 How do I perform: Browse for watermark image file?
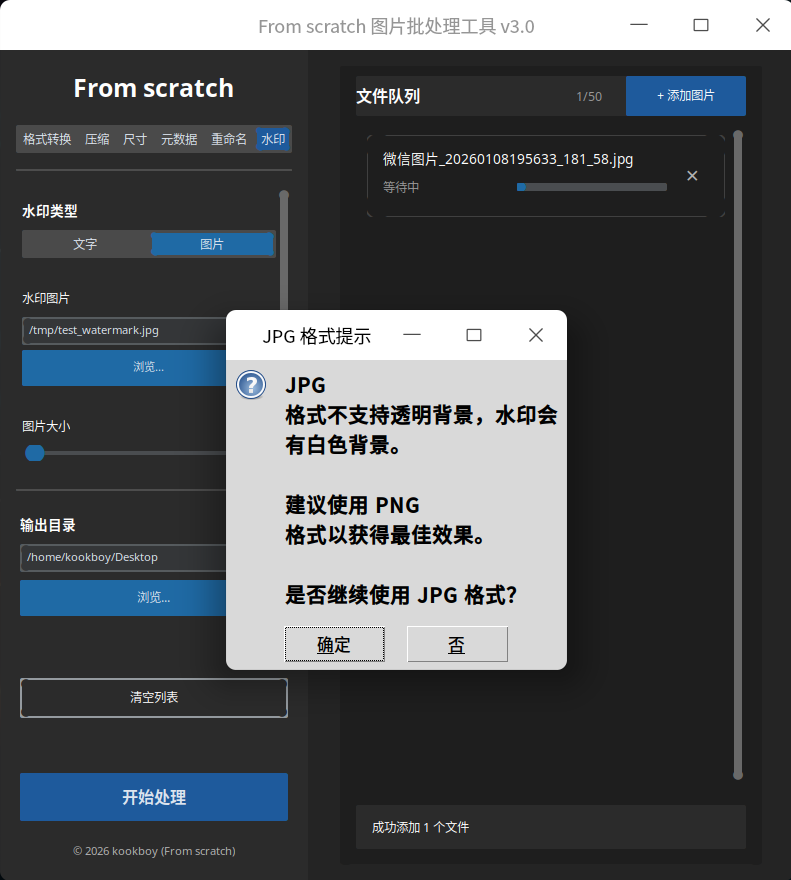[124, 368]
